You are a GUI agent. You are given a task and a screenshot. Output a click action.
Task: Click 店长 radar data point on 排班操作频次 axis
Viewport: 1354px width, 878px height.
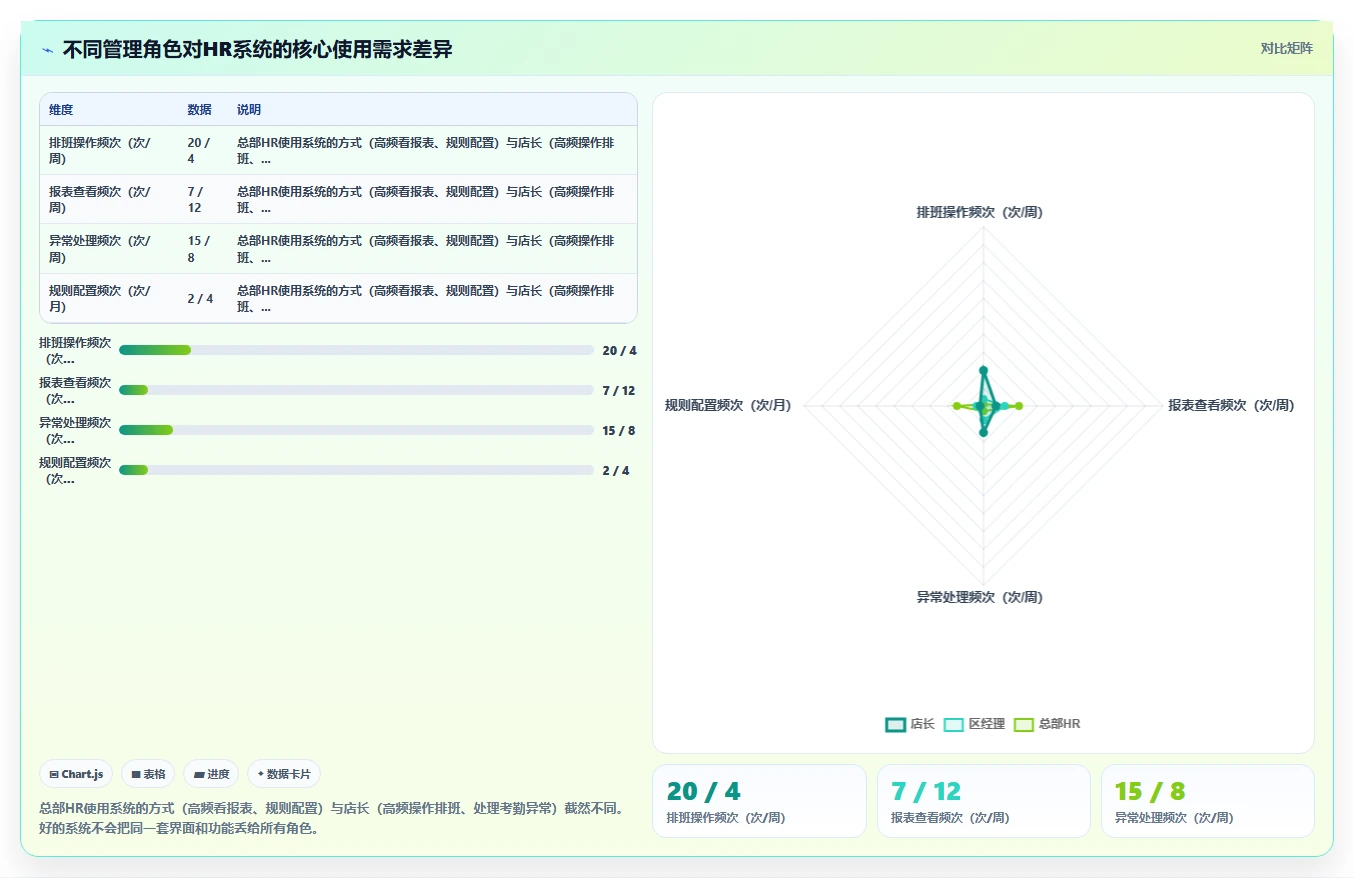click(983, 369)
